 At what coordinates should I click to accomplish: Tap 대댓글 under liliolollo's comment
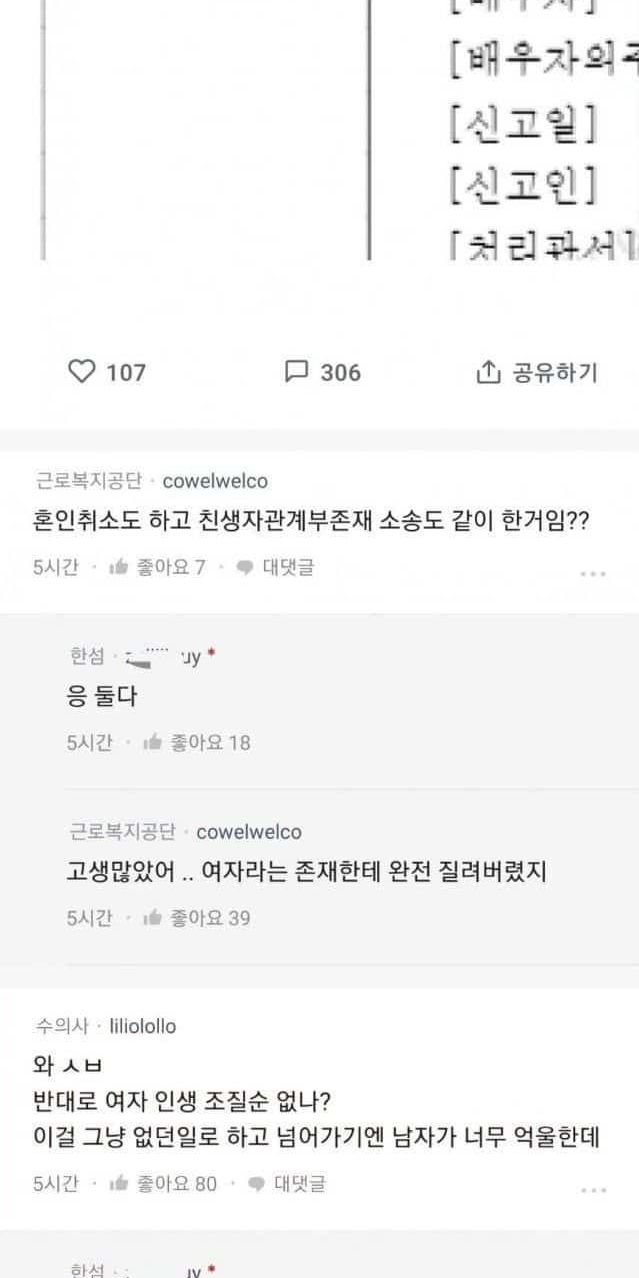coord(288,1184)
